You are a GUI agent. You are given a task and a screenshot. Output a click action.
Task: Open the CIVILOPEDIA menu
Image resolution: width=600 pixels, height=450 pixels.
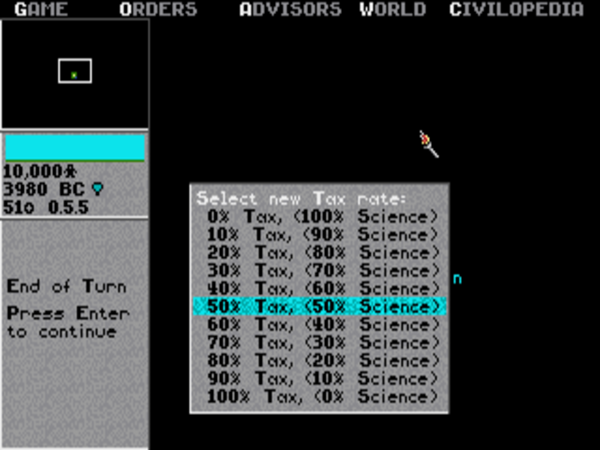(x=516, y=9)
